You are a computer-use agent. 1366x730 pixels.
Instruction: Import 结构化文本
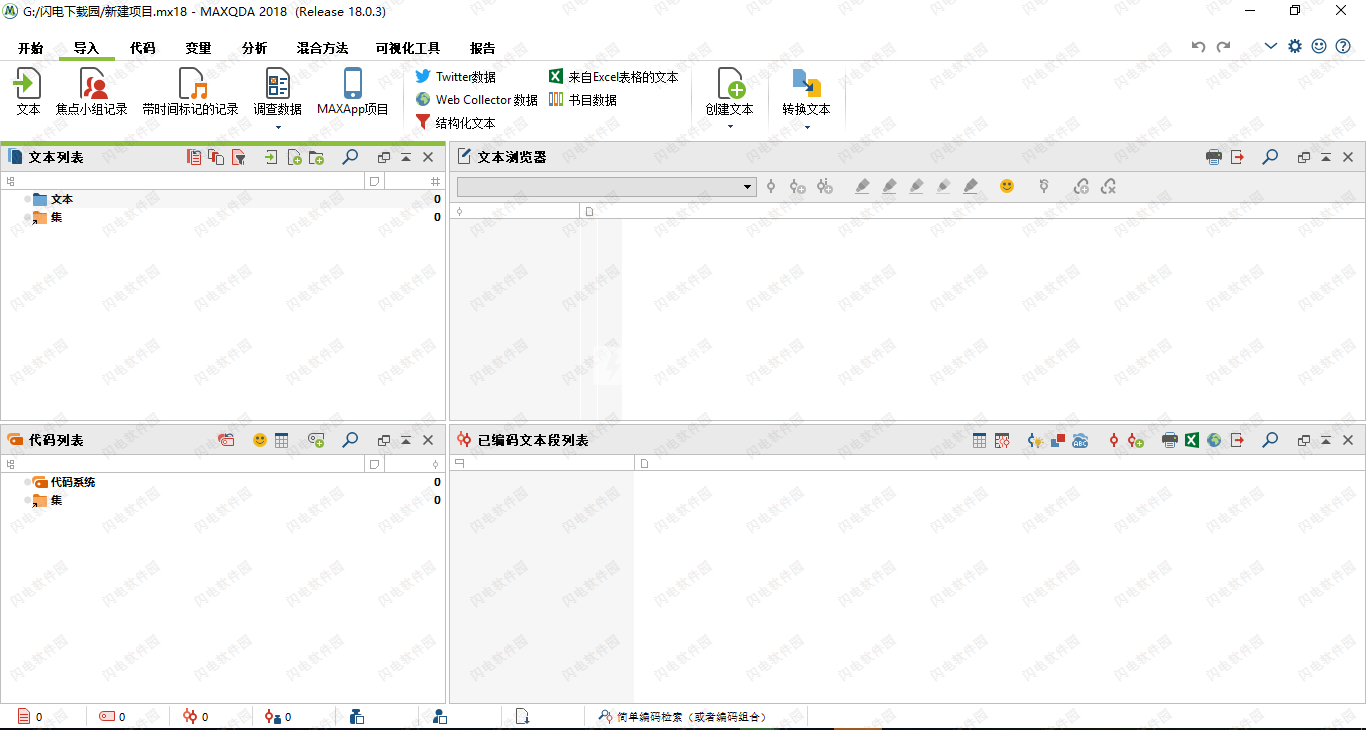pos(455,123)
